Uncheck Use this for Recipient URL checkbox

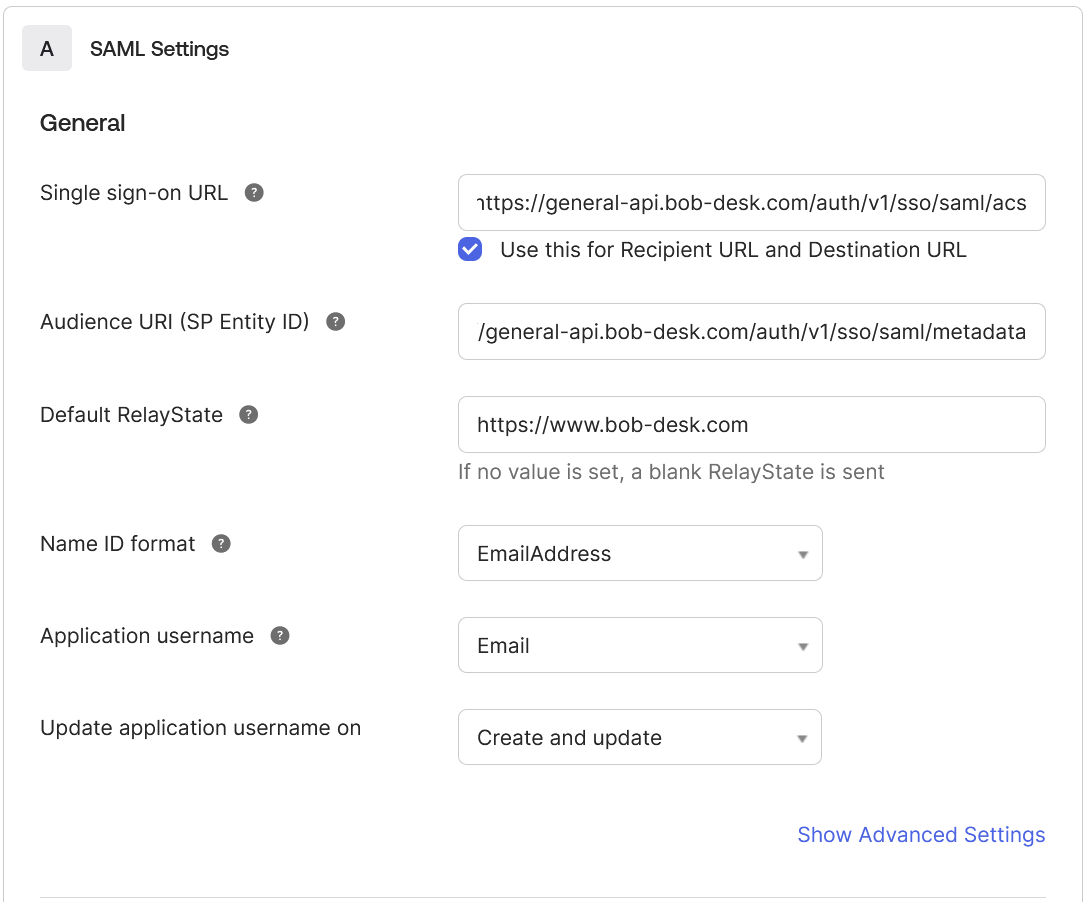tap(470, 250)
